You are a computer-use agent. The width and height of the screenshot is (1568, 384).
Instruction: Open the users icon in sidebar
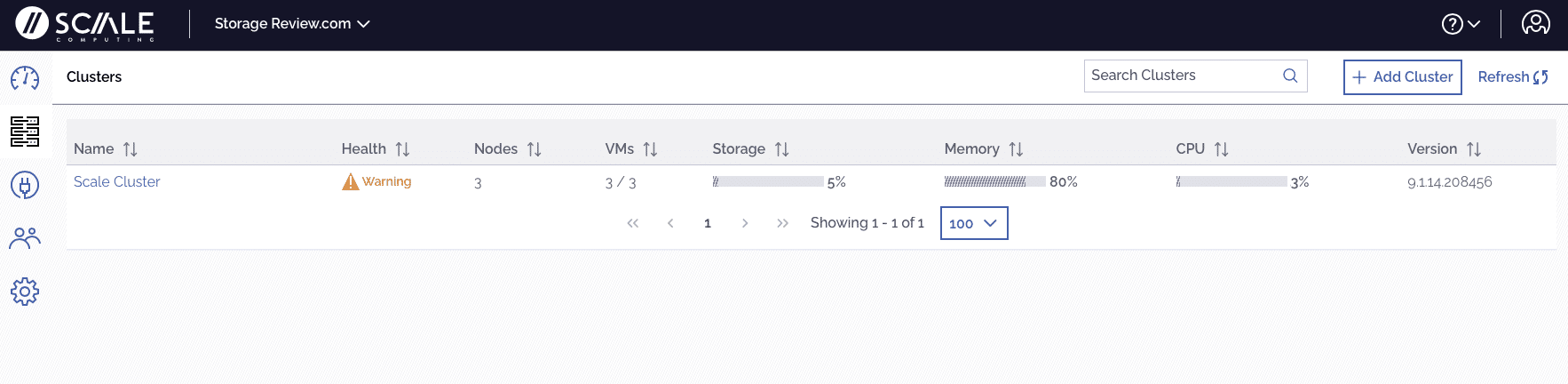(x=25, y=238)
